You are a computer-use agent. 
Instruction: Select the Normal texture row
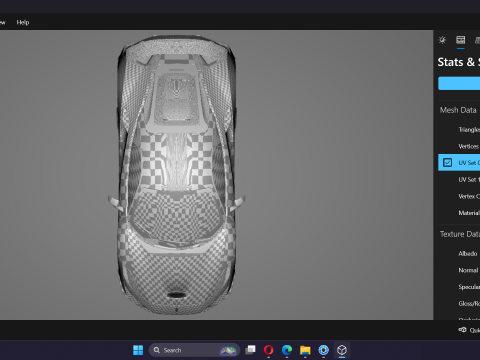pyautogui.click(x=459, y=270)
